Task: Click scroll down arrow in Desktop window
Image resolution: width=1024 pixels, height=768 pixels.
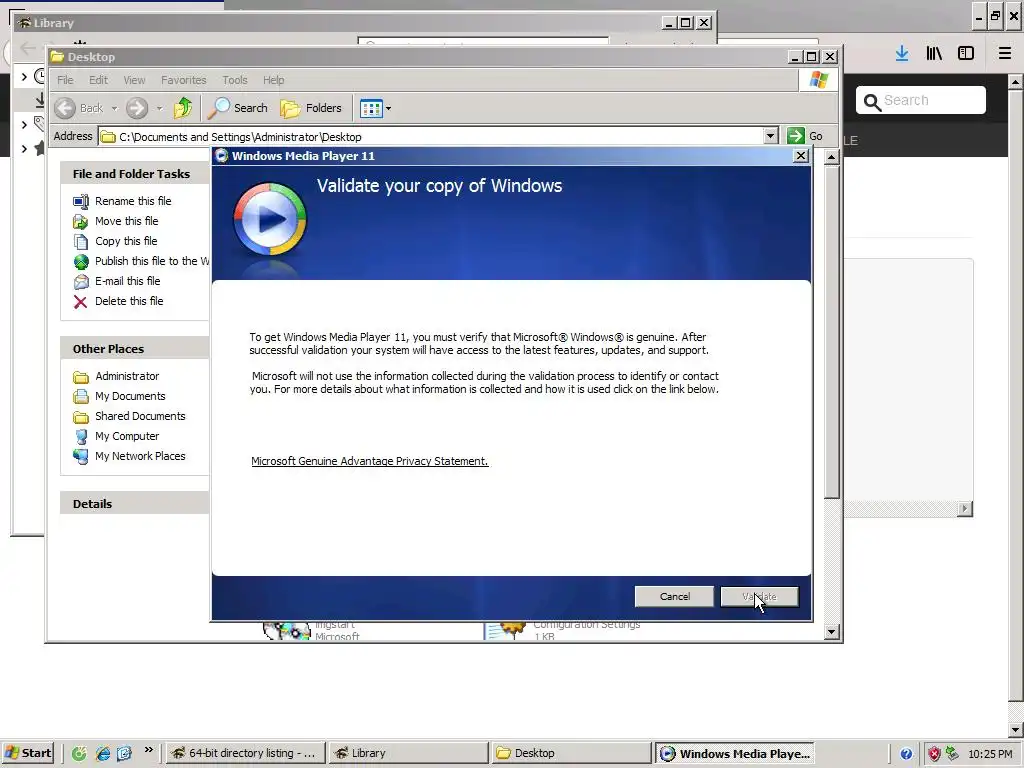Action: pos(831,632)
